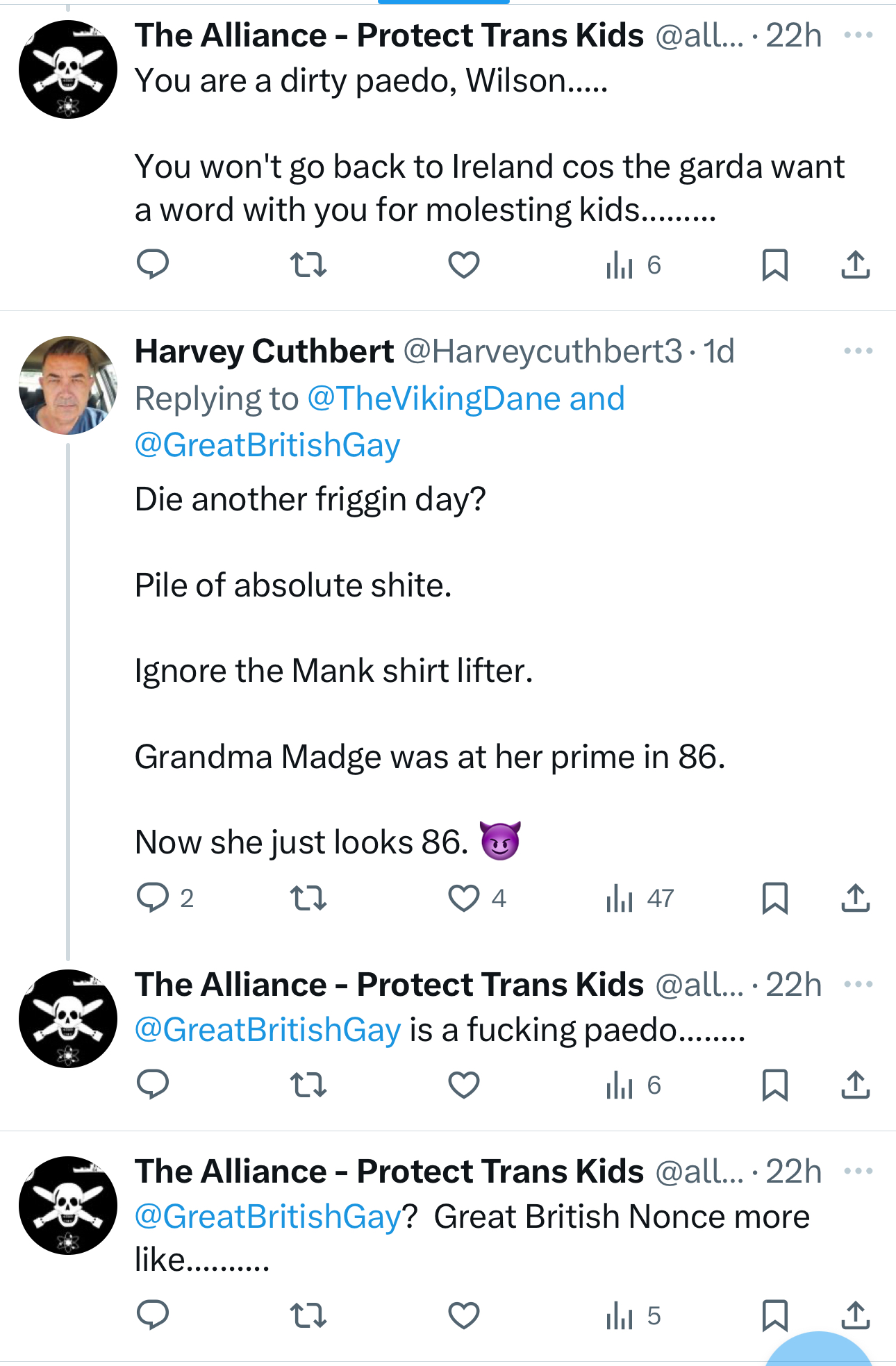Open more options on 'fucking paedo' tweet
The width and height of the screenshot is (896, 1366).
pyautogui.click(x=858, y=984)
